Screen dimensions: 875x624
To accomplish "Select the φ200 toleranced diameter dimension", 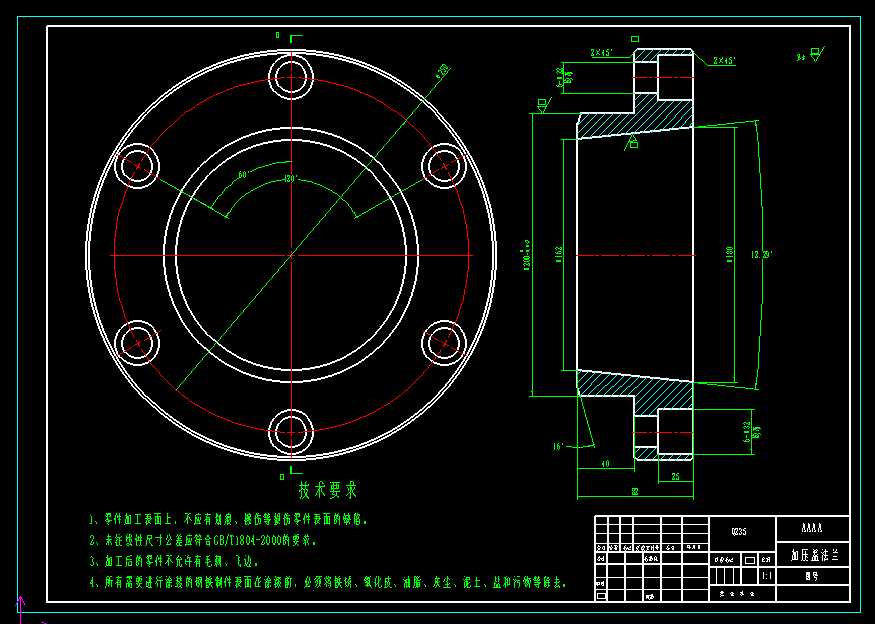I will pyautogui.click(x=526, y=255).
